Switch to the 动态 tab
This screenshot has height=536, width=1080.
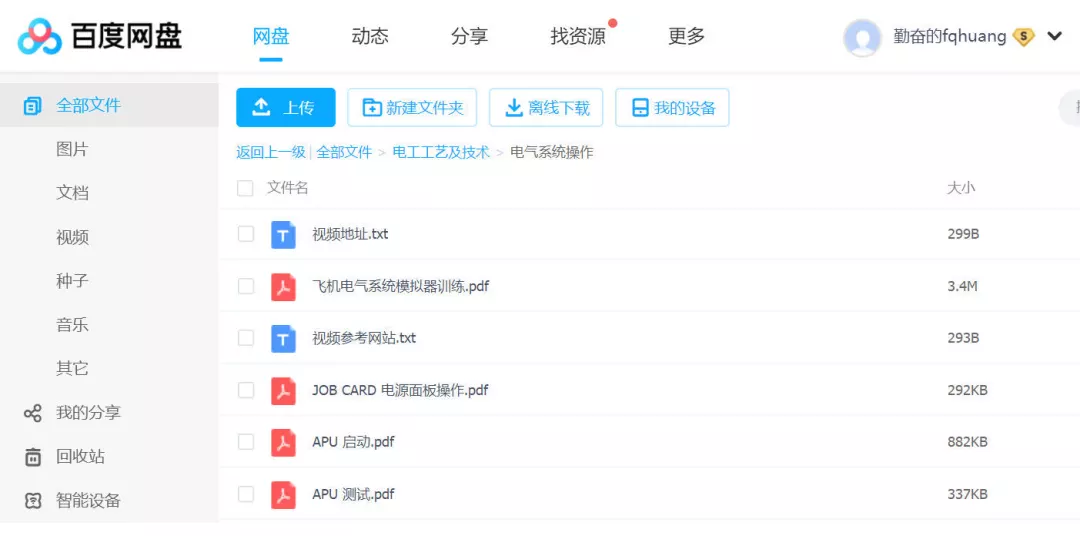coord(369,37)
